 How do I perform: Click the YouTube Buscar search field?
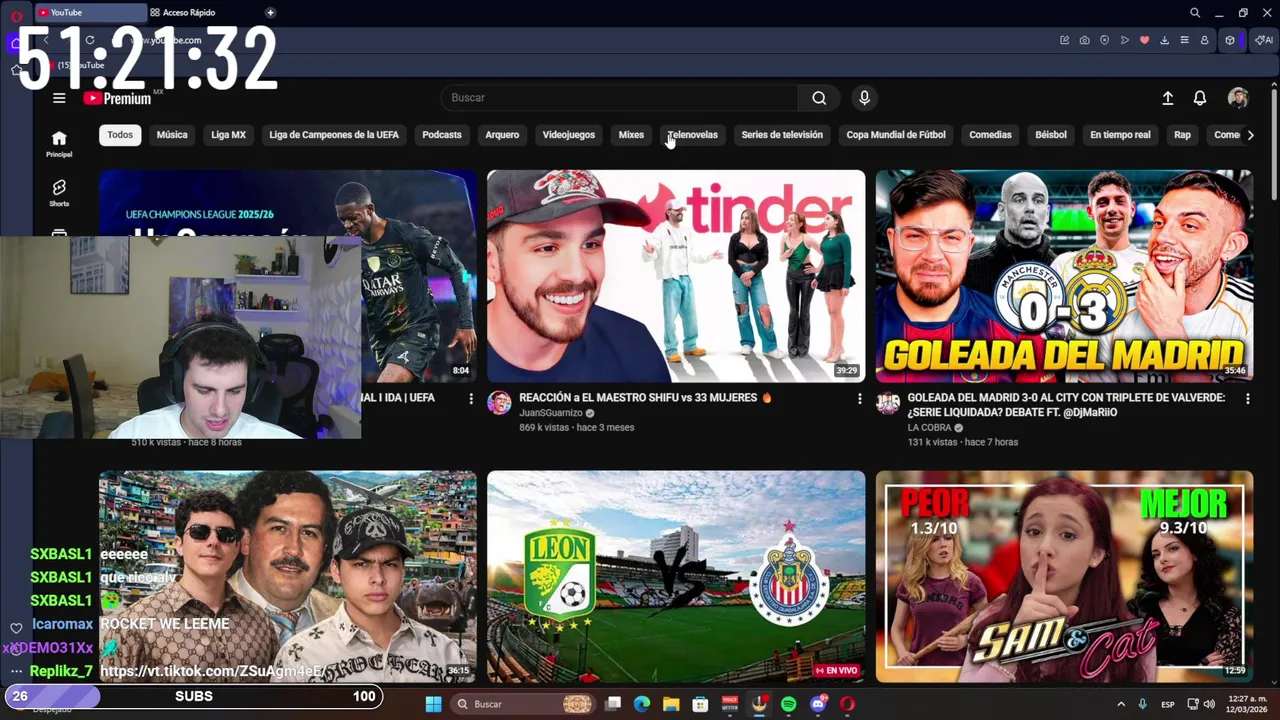620,98
